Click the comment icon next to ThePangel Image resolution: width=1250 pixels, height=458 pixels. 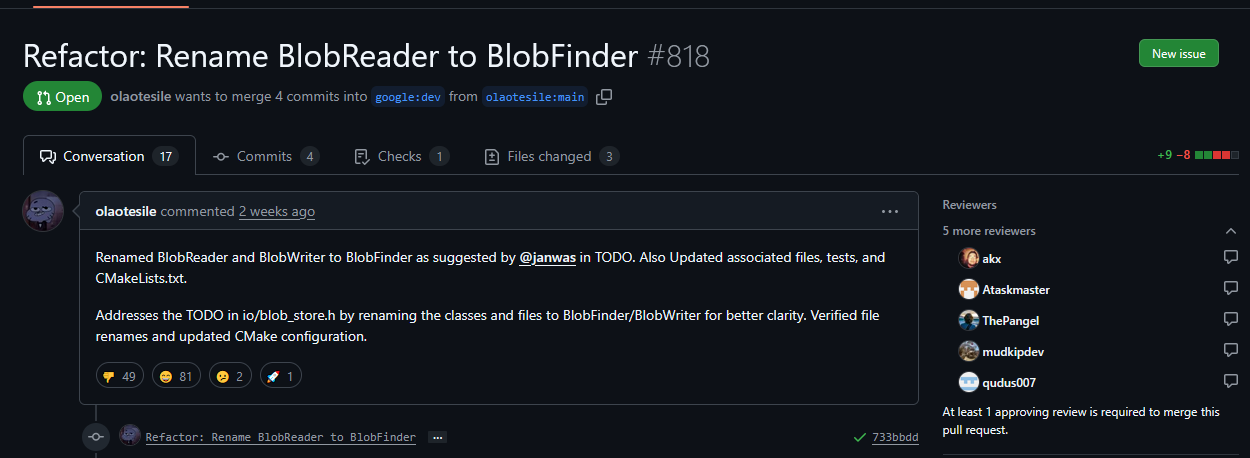1230,320
